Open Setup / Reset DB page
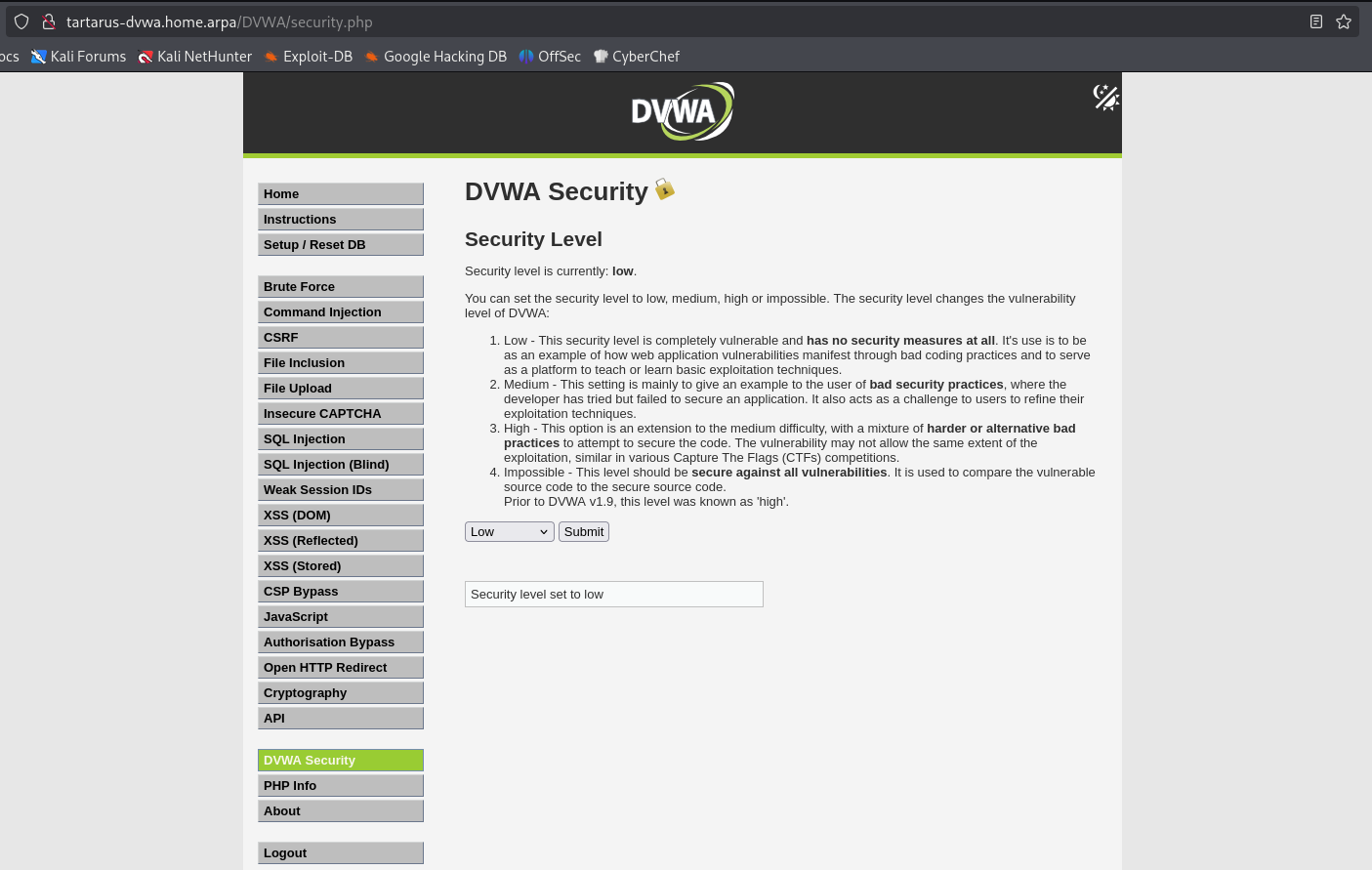1372x870 pixels. 340,245
